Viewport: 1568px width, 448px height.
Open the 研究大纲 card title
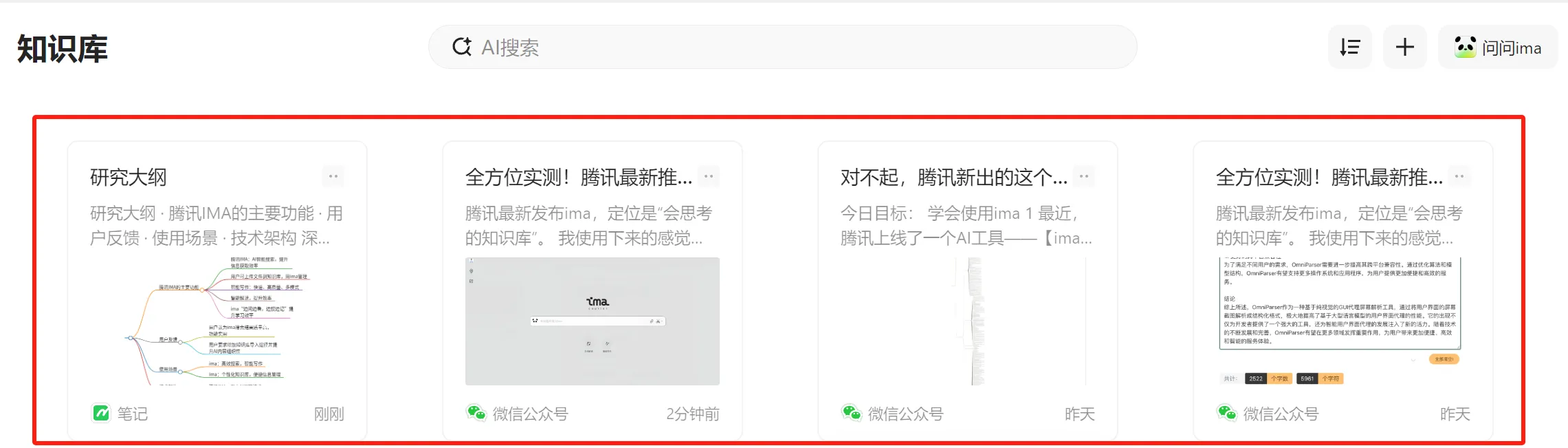[x=129, y=178]
